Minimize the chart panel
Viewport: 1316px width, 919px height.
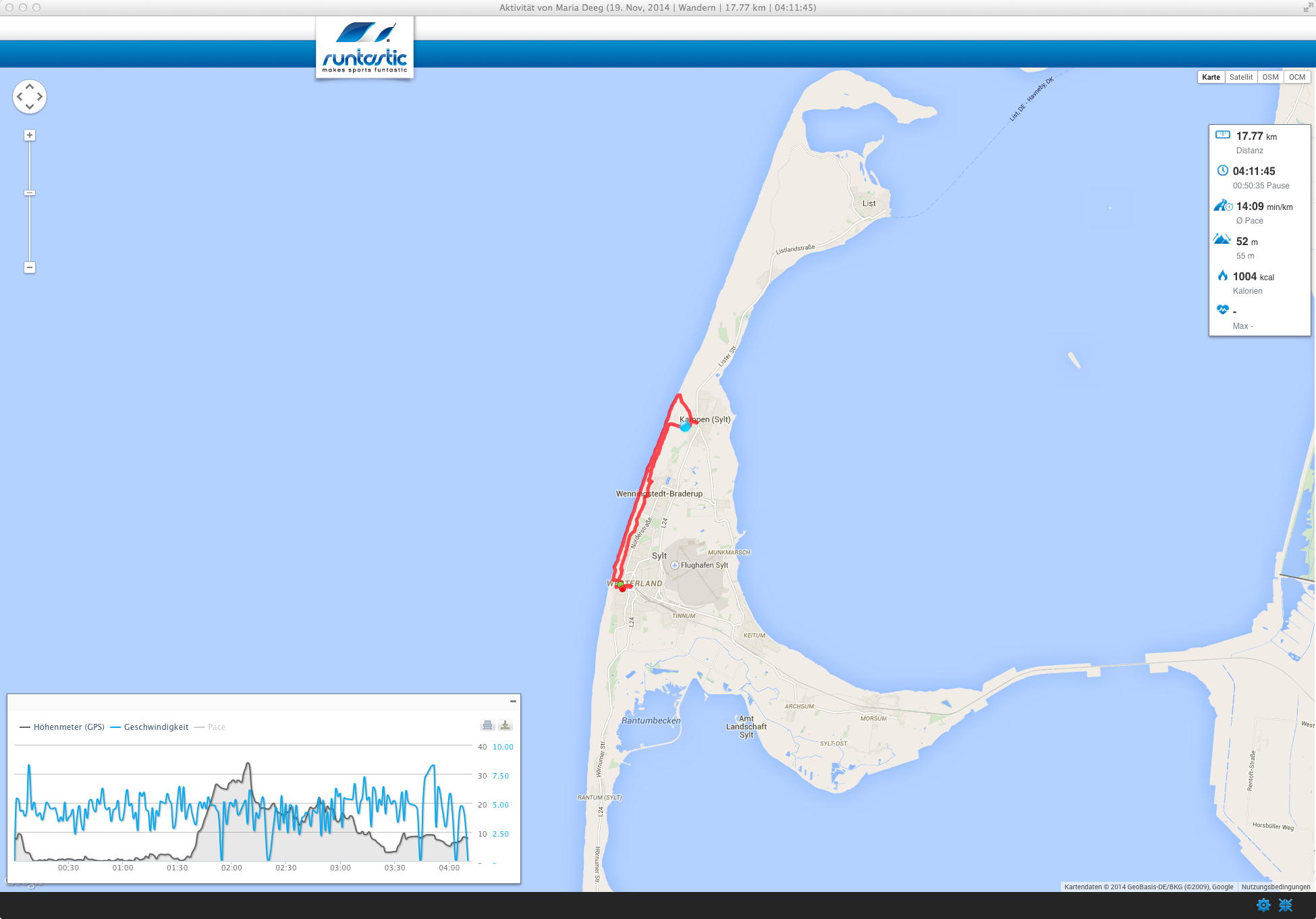click(x=513, y=702)
